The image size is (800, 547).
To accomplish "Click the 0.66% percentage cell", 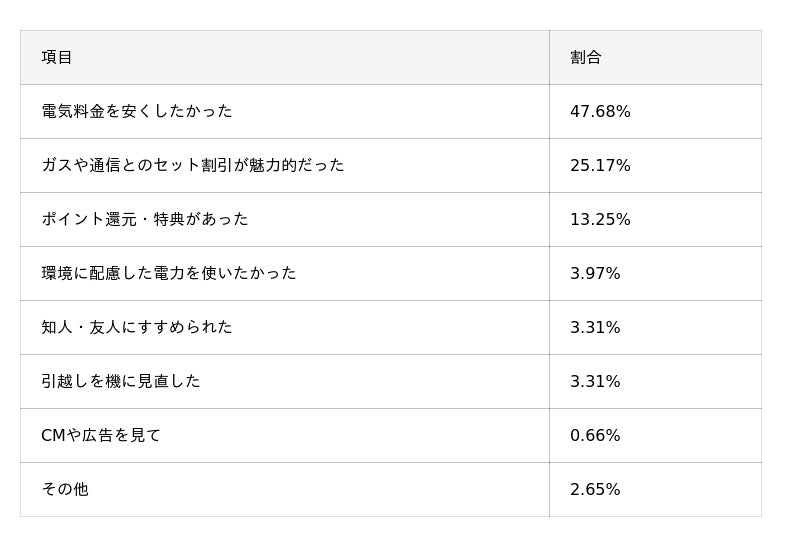I will [595, 435].
